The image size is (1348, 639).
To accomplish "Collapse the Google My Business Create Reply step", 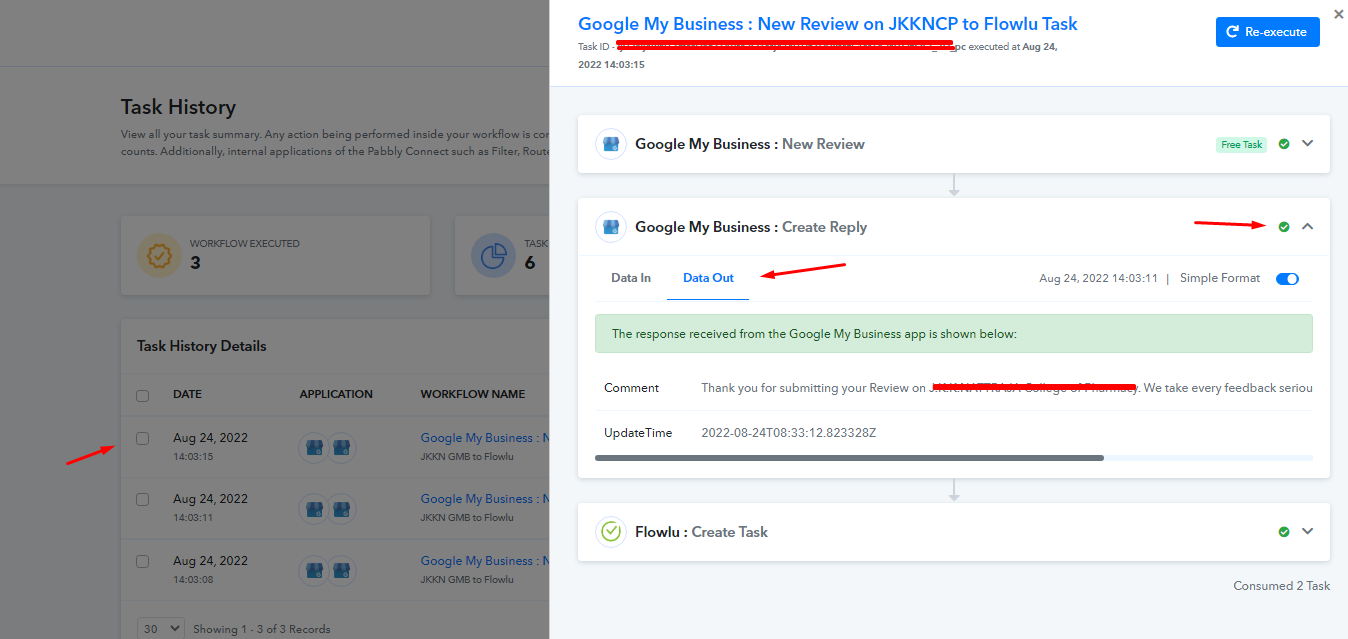I will (1307, 227).
